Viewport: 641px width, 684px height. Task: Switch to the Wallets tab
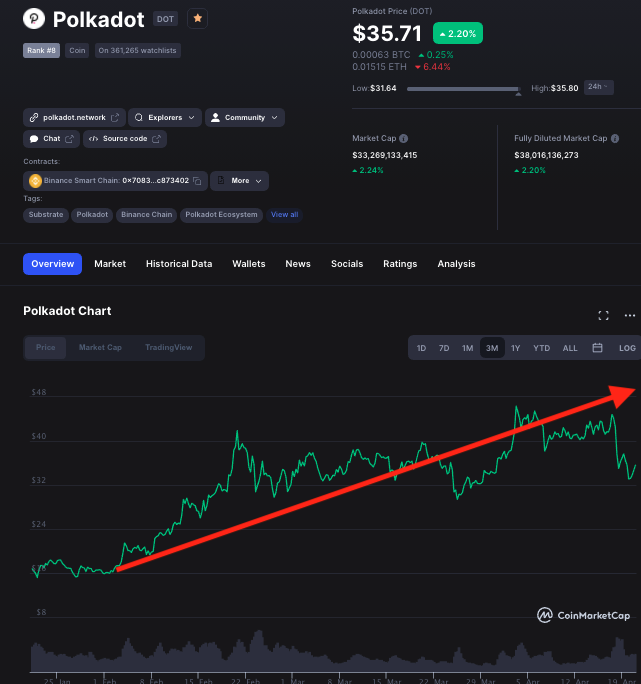pos(249,264)
